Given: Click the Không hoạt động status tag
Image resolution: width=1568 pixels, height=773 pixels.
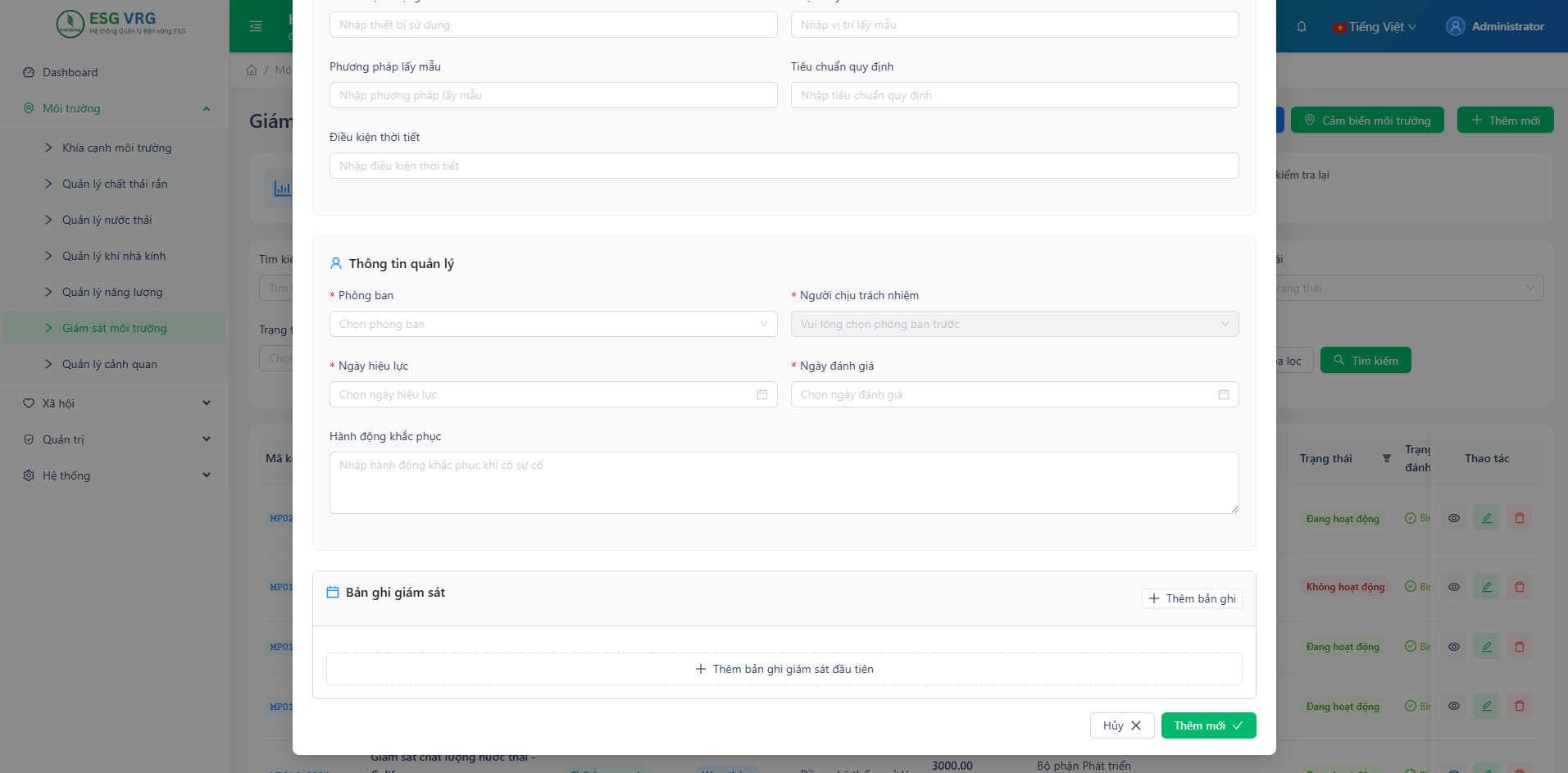Looking at the screenshot, I should coord(1345,587).
